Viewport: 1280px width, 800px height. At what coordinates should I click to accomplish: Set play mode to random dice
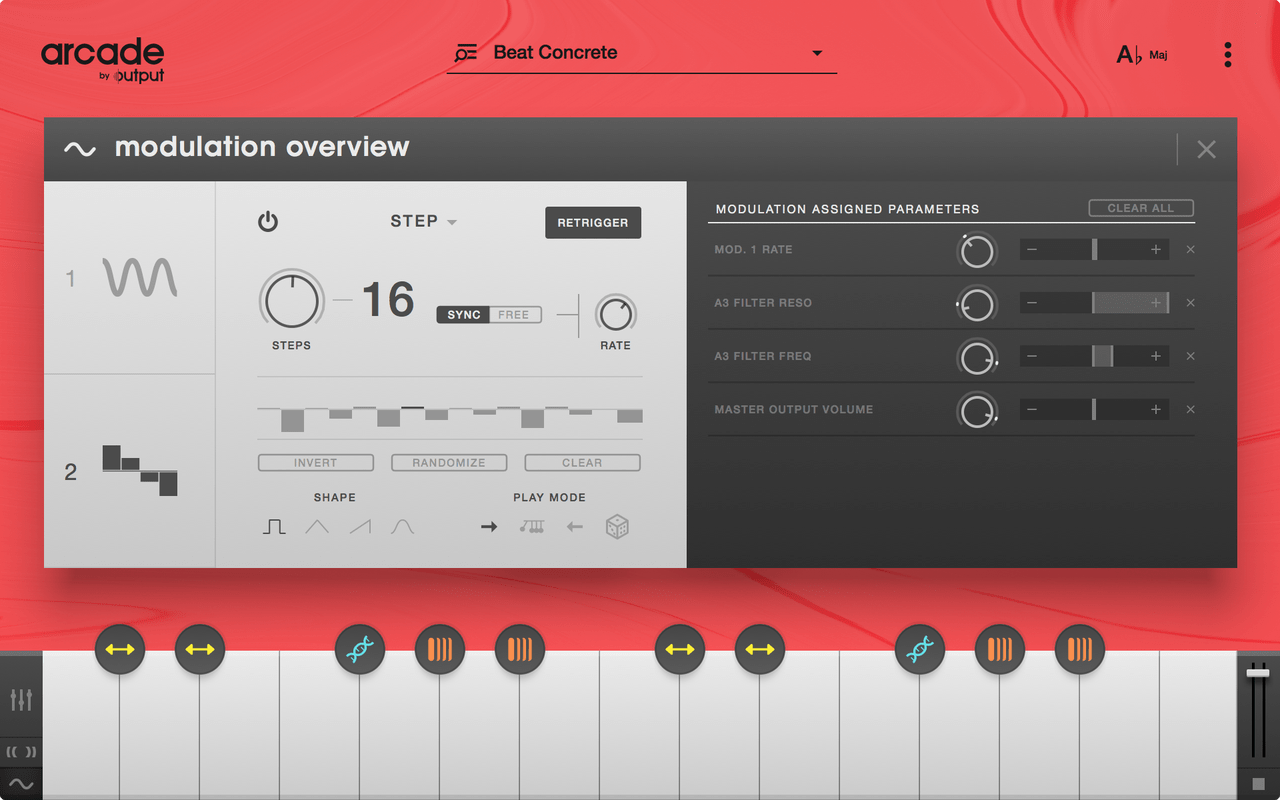tap(617, 527)
